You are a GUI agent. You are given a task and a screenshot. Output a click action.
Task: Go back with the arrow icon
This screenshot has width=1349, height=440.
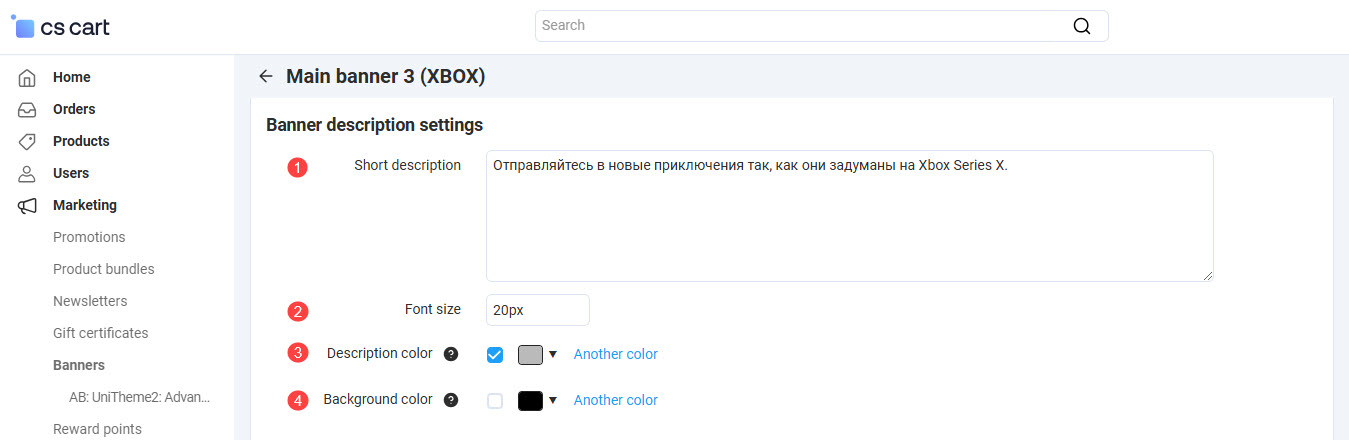[265, 76]
